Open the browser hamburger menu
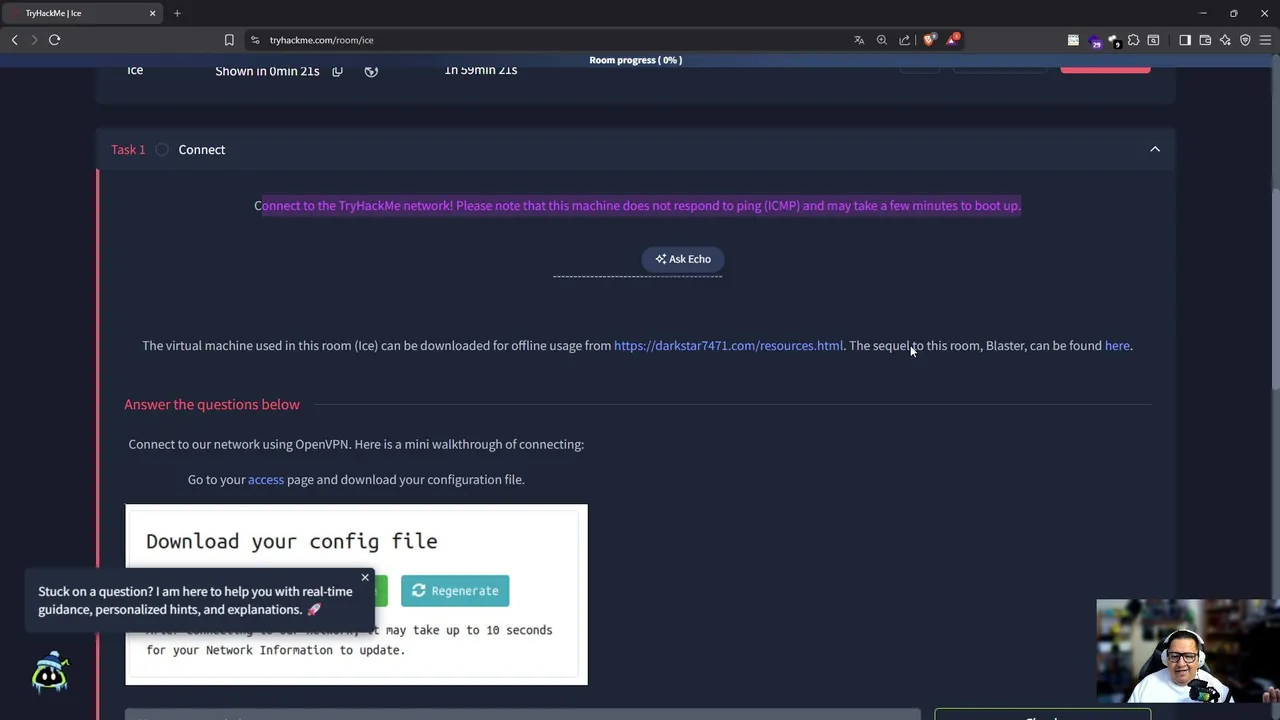Screen dimensions: 1280x720 pyautogui.click(x=1265, y=40)
